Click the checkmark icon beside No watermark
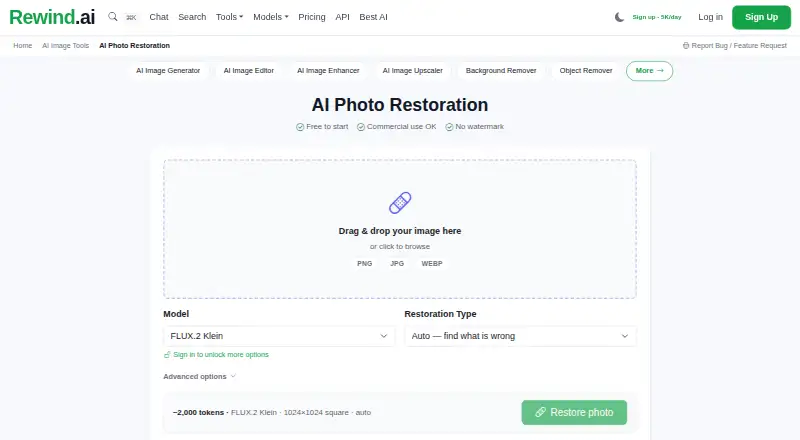 449,127
